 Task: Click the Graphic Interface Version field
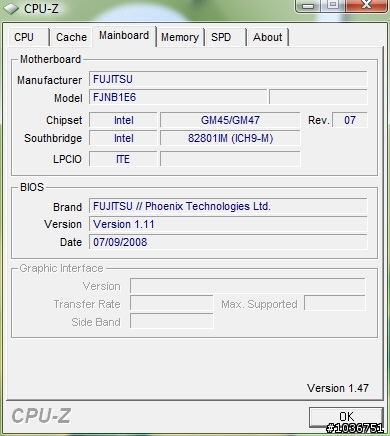point(248,286)
